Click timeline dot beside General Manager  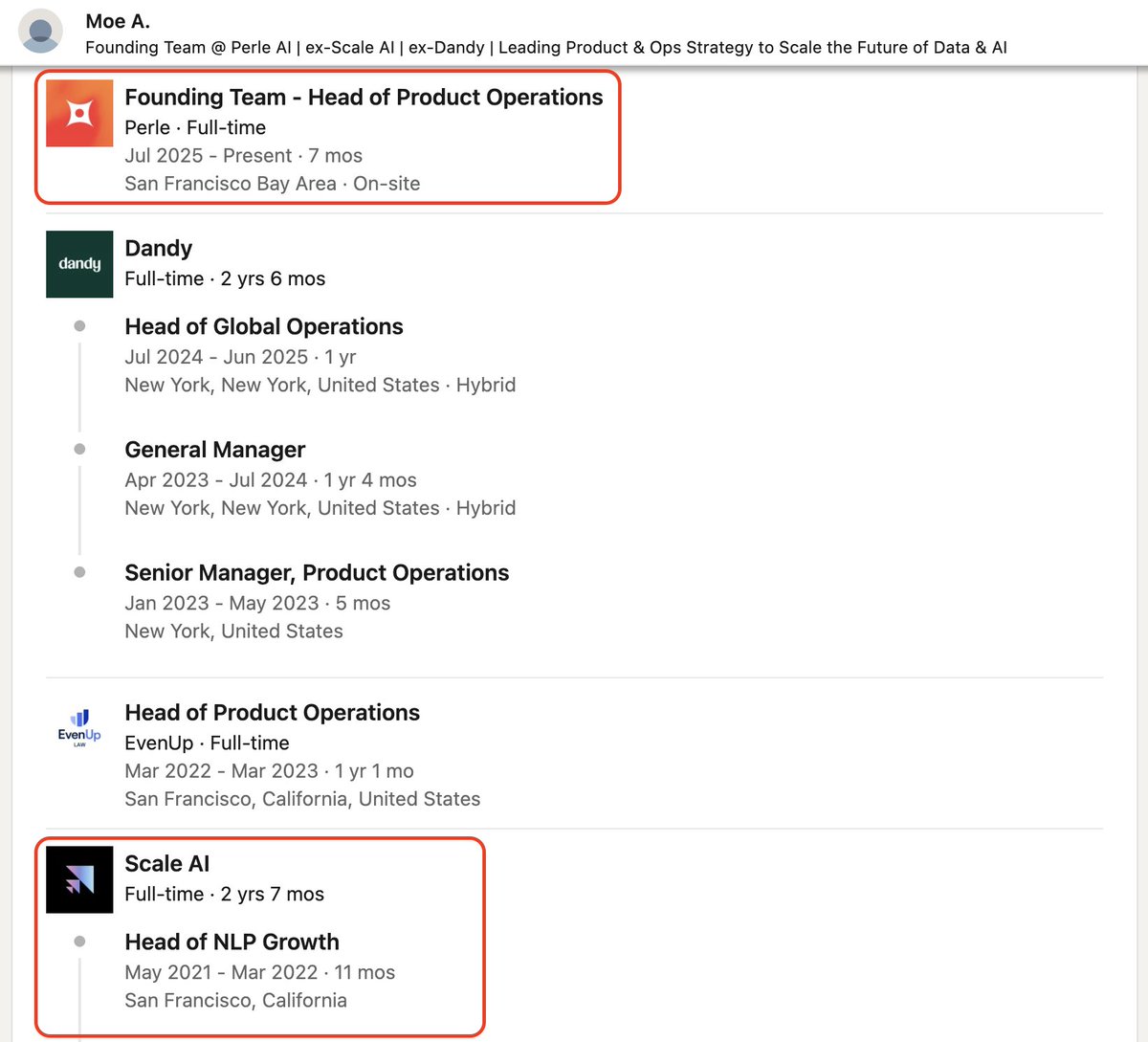tap(79, 450)
